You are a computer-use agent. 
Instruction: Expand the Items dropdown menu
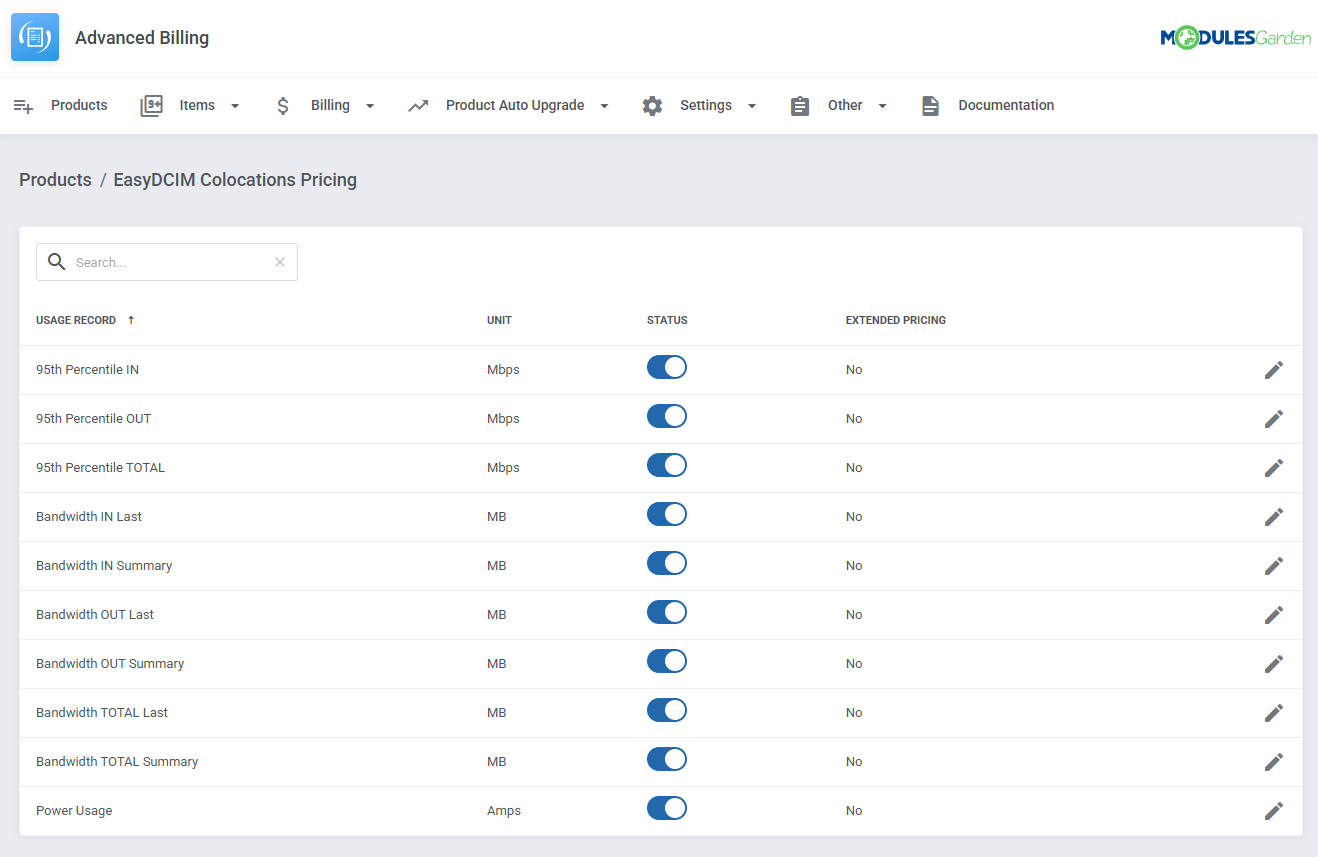[x=235, y=104]
